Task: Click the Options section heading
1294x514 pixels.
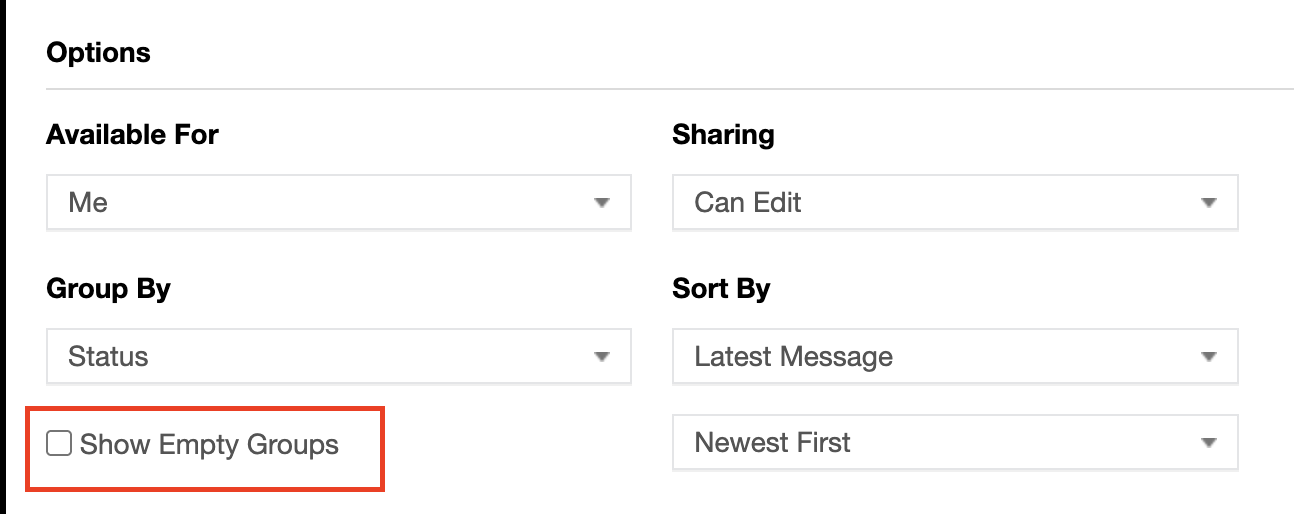Action: (98, 53)
